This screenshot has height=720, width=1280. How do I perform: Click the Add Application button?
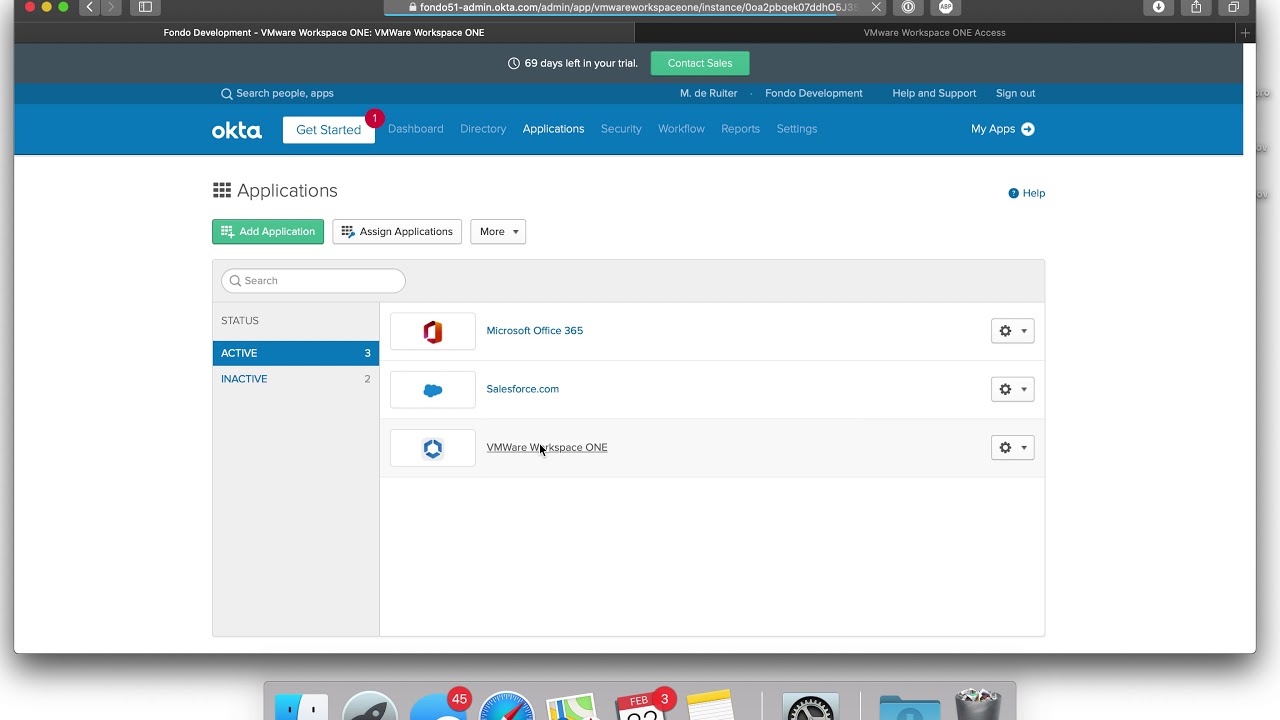point(268,232)
